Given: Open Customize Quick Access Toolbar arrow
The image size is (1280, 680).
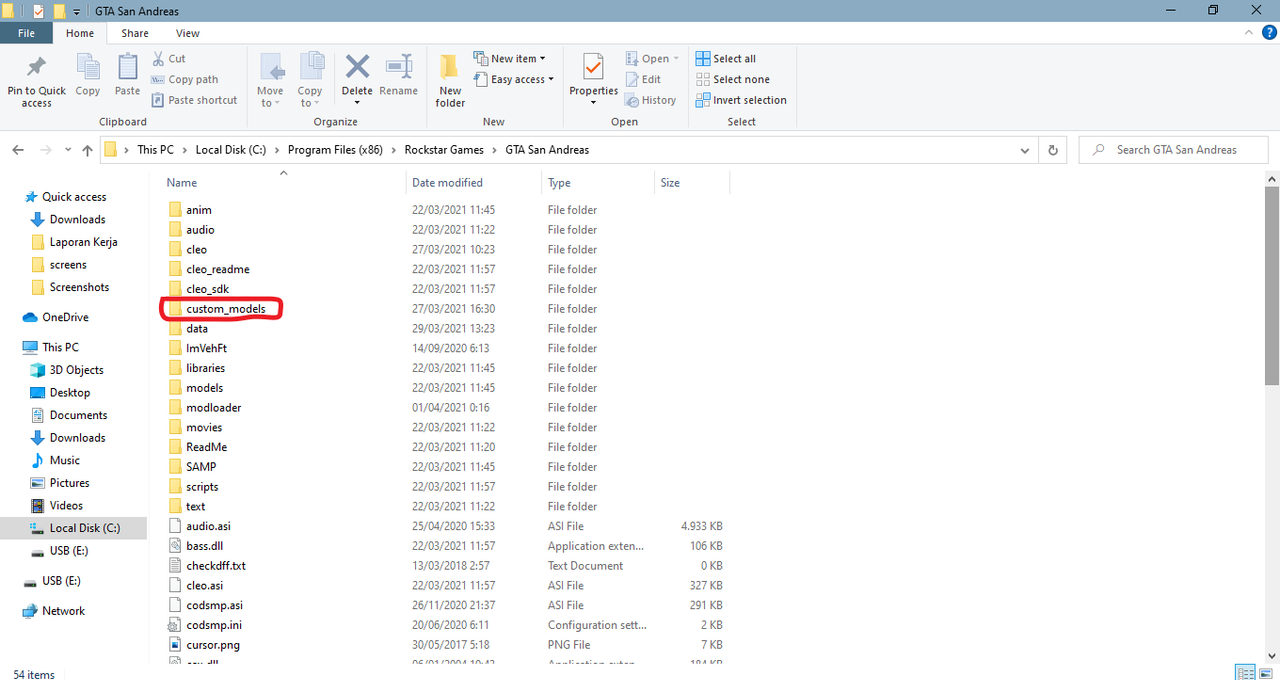Looking at the screenshot, I should (77, 11).
